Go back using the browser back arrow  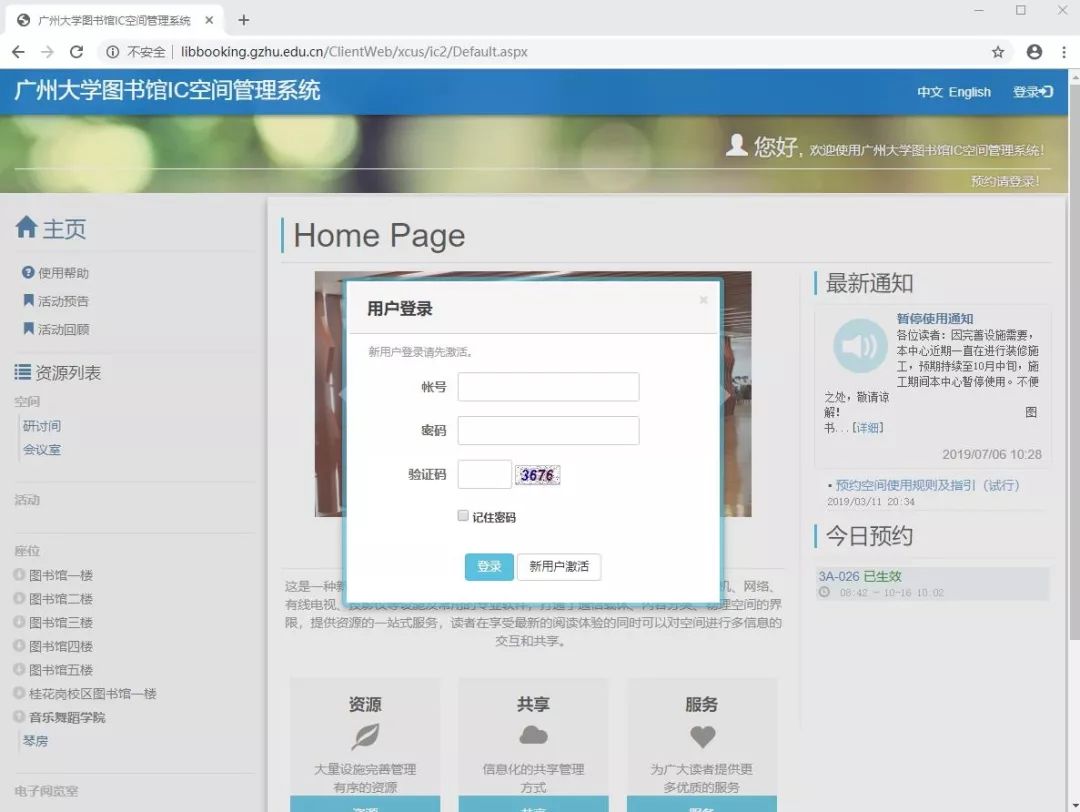19,52
